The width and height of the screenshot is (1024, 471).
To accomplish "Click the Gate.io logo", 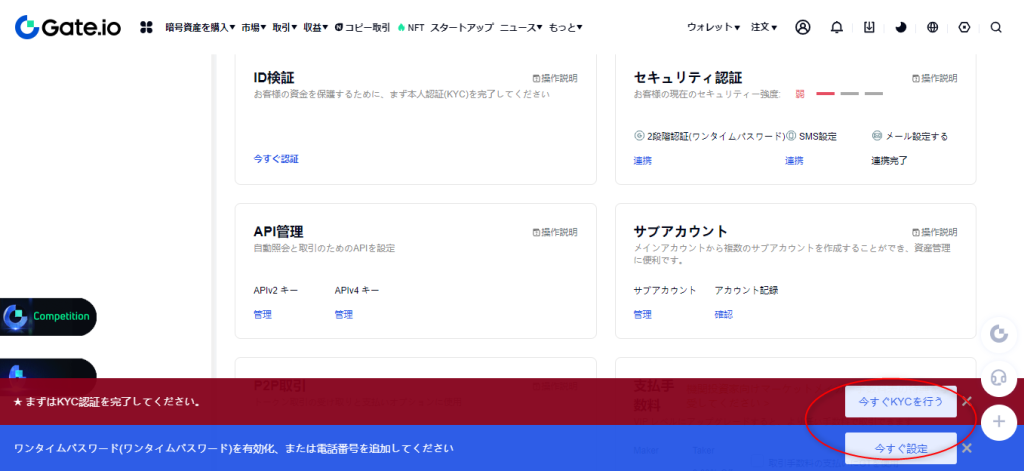I will point(68,27).
